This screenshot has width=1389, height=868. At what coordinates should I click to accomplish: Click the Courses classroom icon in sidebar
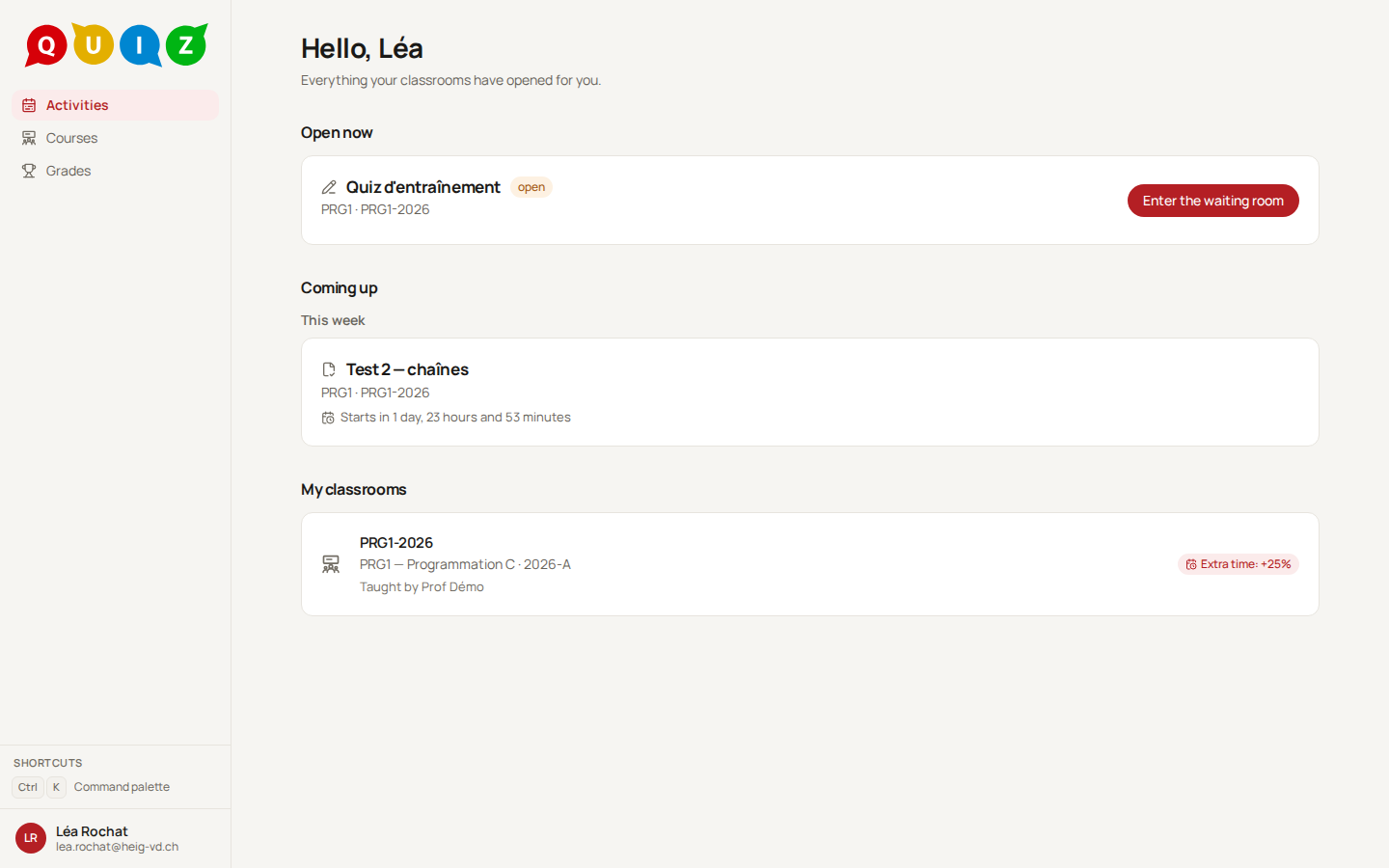point(29,138)
